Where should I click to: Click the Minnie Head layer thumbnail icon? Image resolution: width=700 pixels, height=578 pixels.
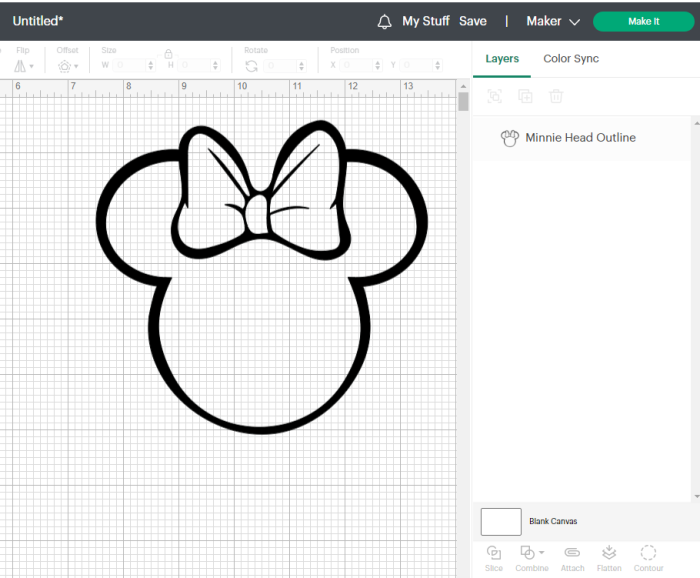pos(510,138)
